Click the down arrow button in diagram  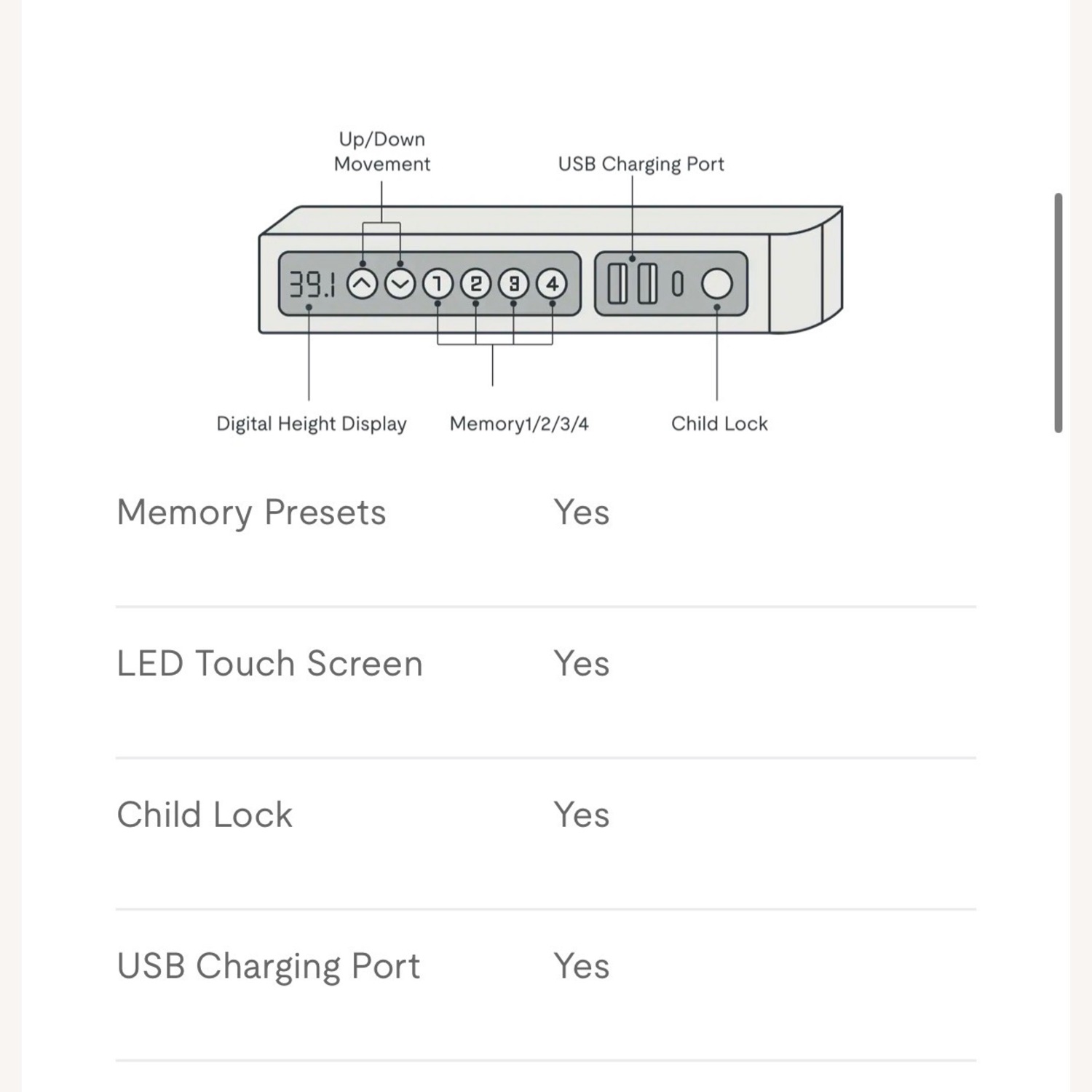[x=400, y=284]
